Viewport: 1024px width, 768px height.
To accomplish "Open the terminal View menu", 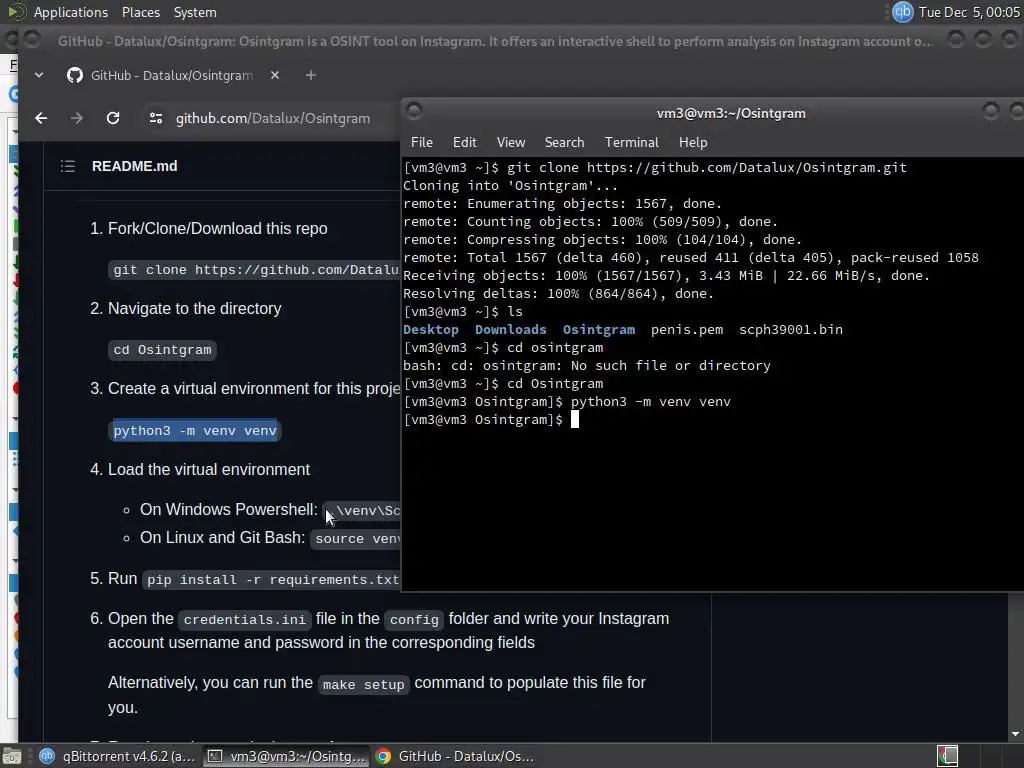I will [511, 142].
